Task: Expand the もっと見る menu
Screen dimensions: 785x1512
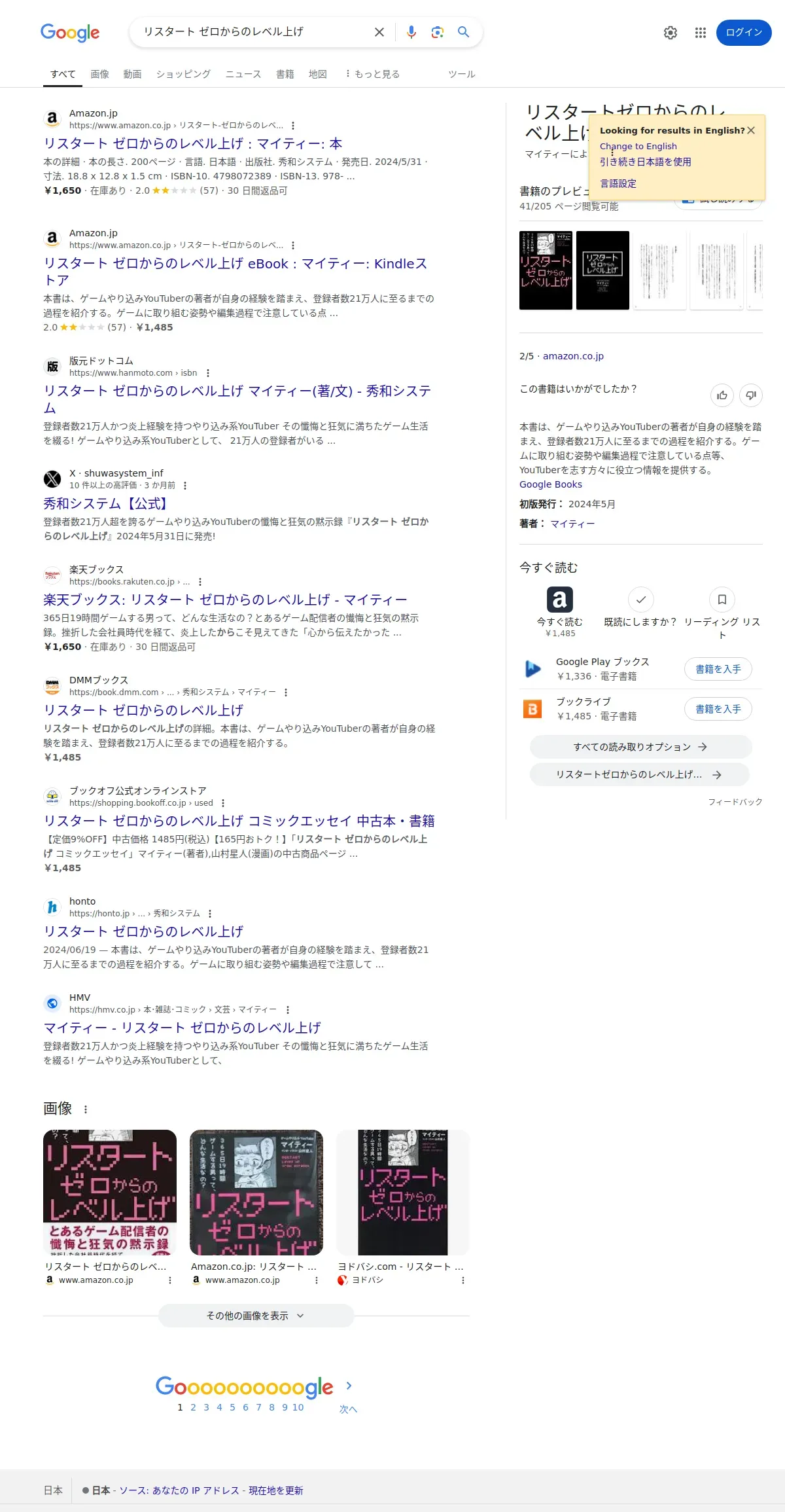Action: (372, 74)
